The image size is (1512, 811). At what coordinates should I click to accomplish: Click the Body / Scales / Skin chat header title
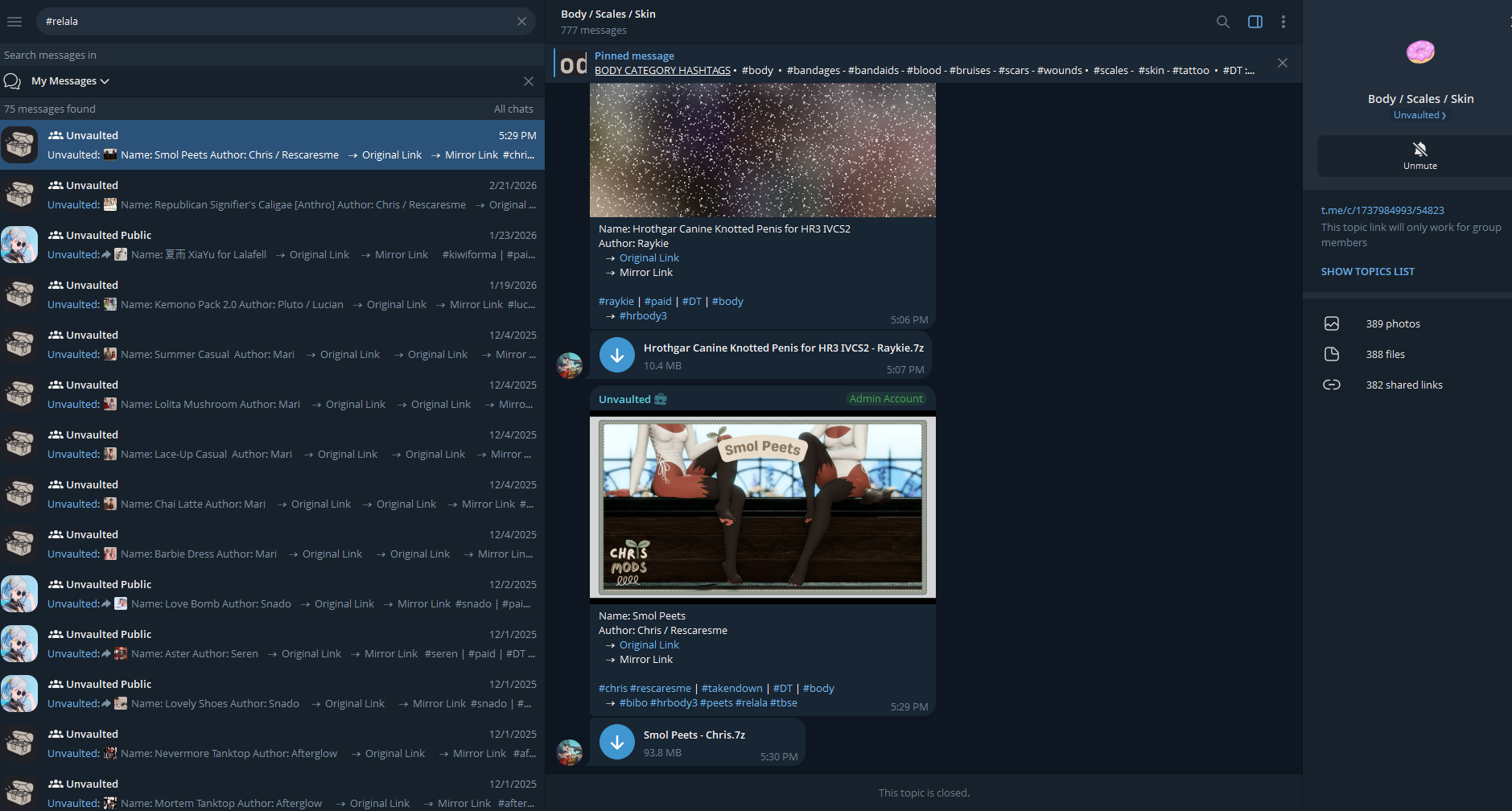[x=608, y=14]
